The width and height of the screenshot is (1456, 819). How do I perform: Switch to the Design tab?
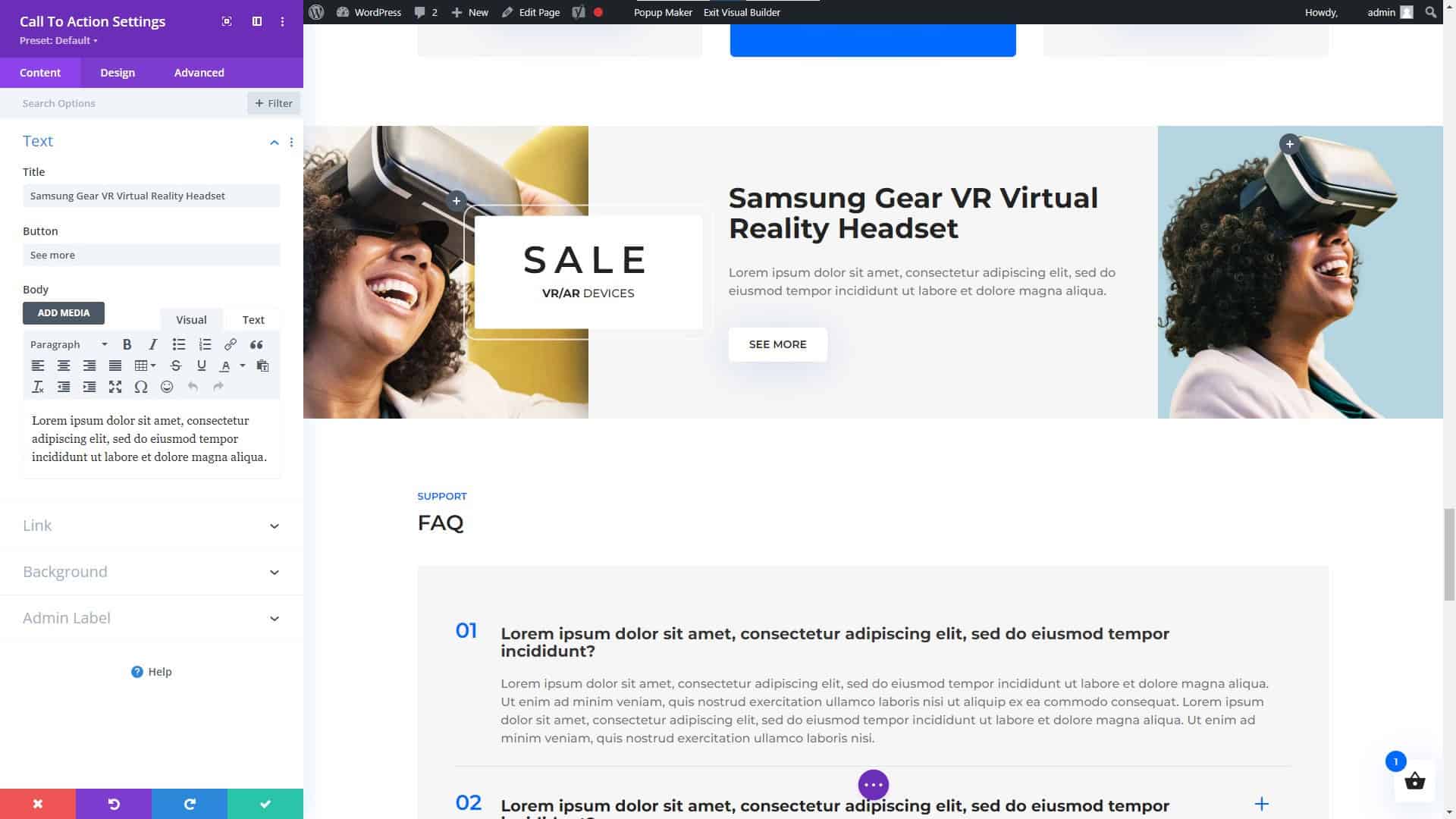click(118, 73)
